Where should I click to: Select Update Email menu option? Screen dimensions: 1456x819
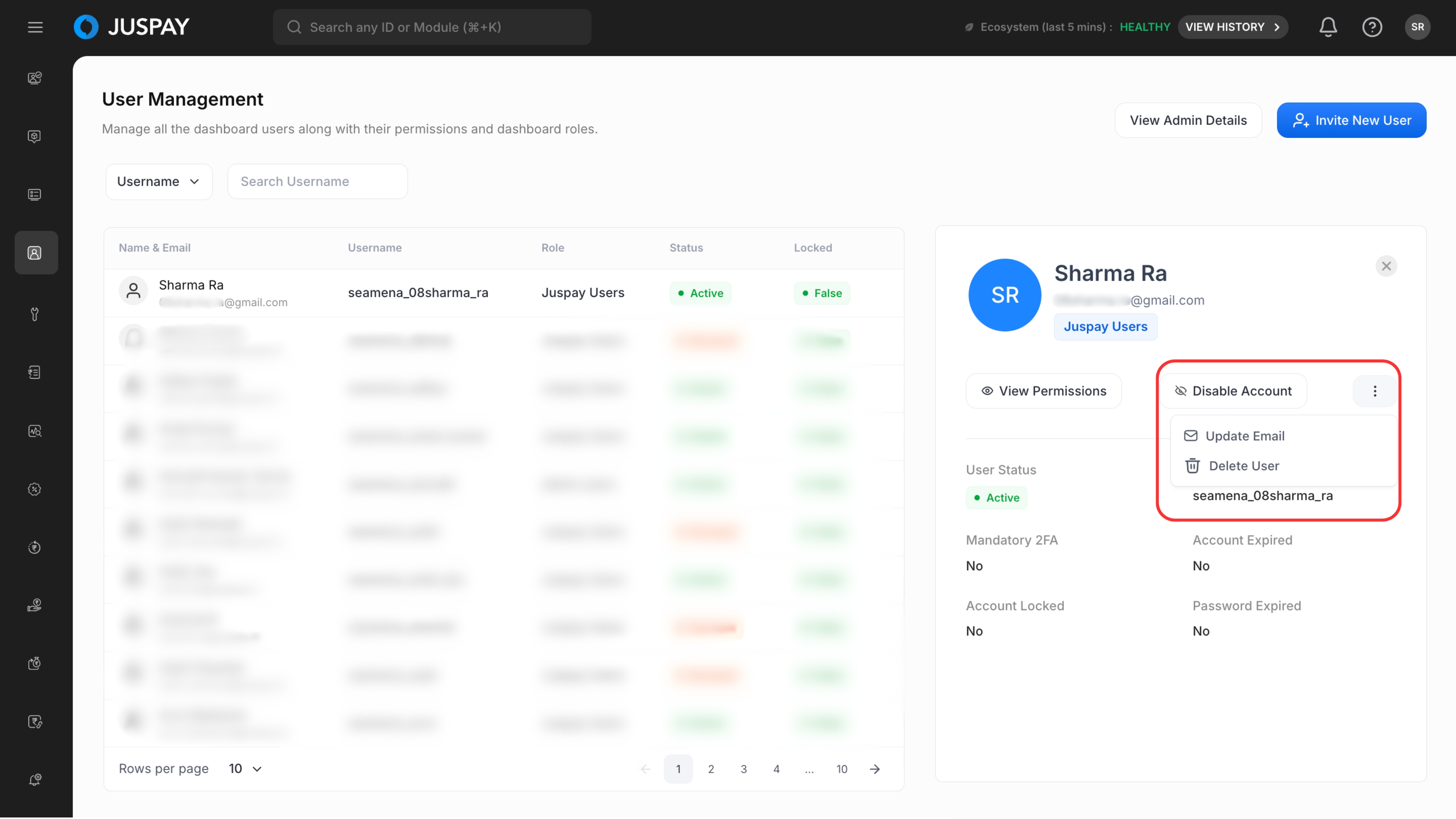click(1244, 436)
